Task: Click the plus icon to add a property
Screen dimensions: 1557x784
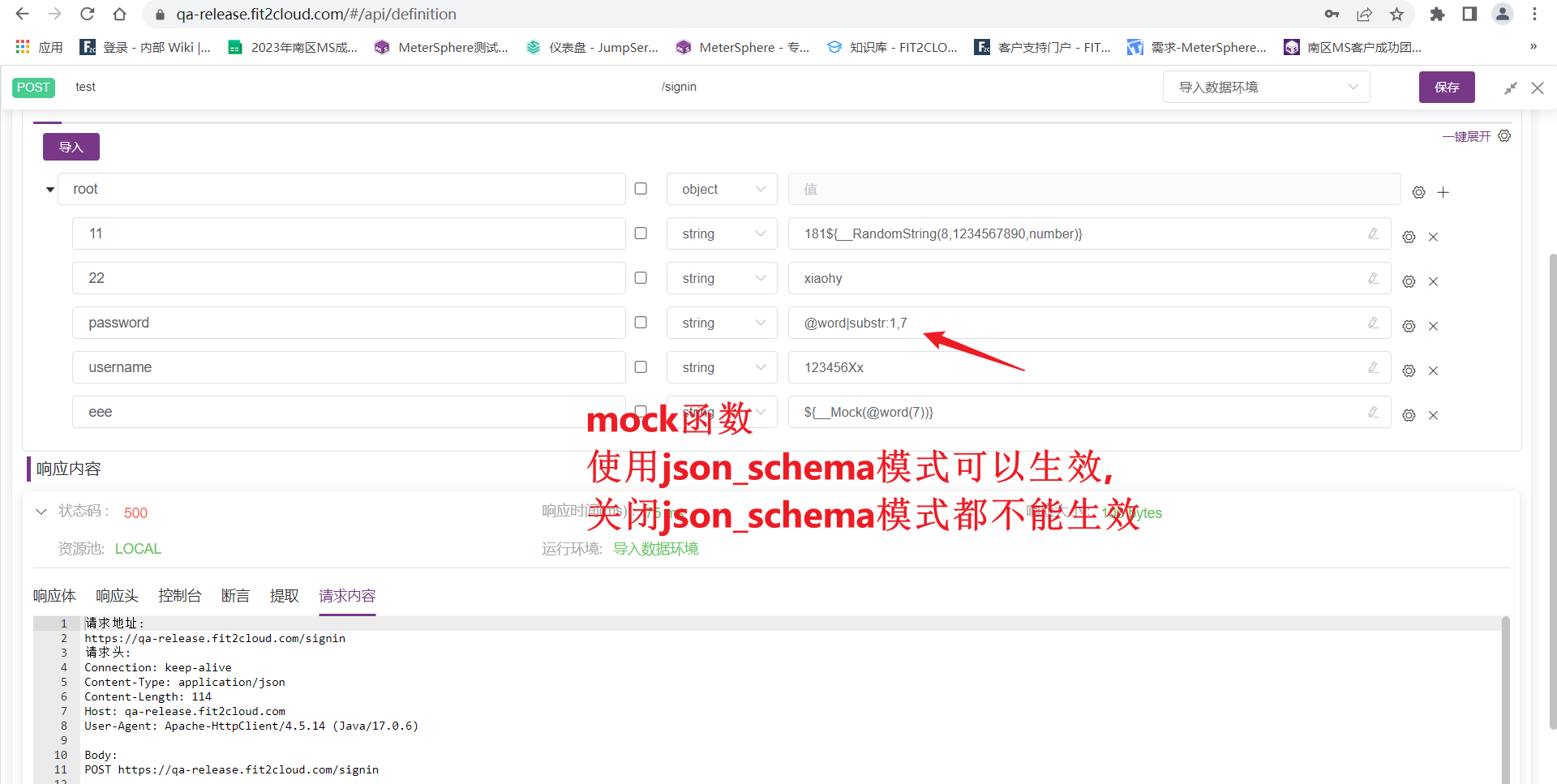Action: pyautogui.click(x=1444, y=192)
